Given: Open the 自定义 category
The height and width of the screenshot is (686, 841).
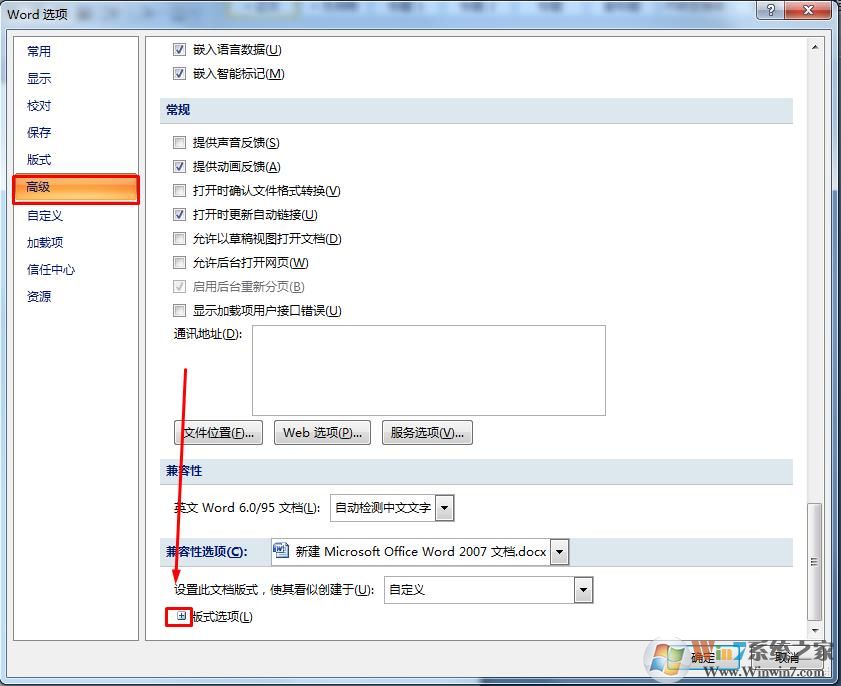Looking at the screenshot, I should [45, 216].
